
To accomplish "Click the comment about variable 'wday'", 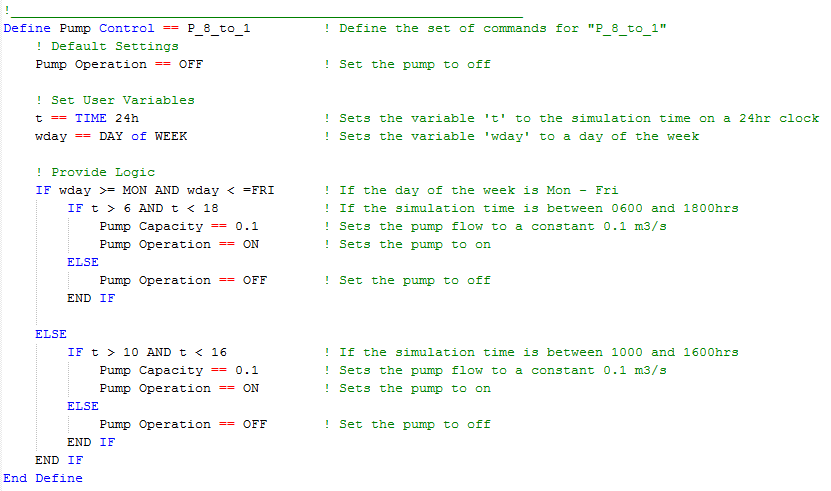I will 511,136.
